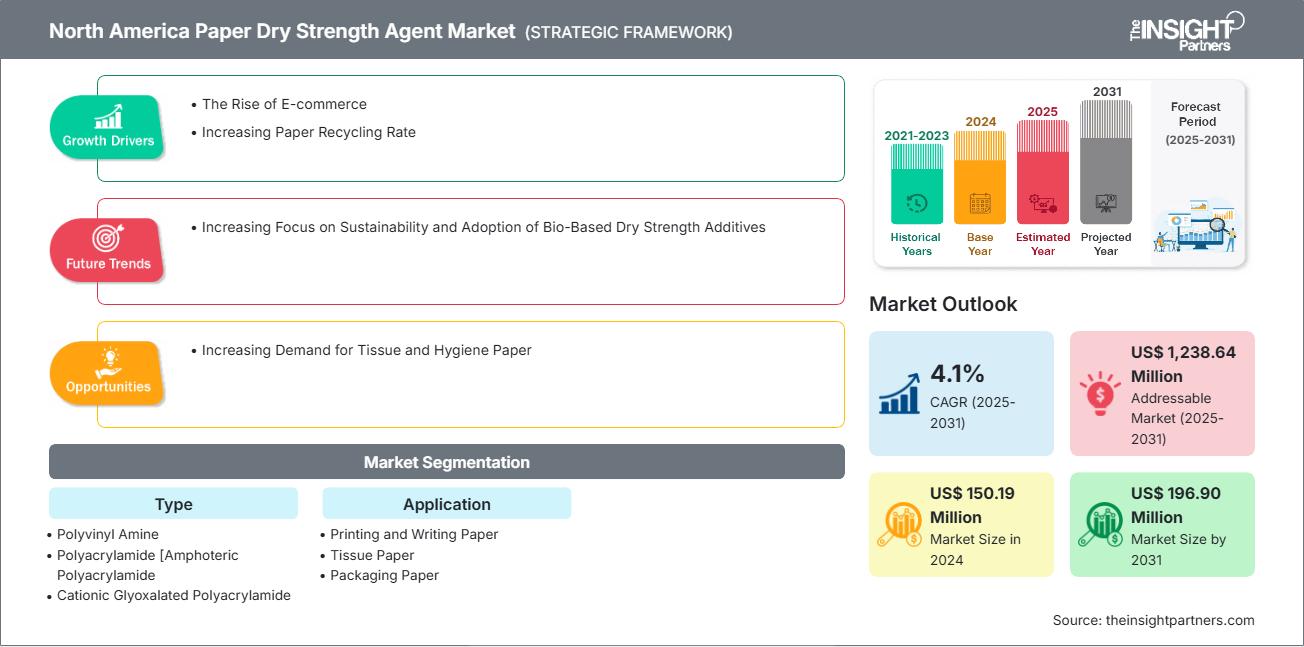
Task: Click the Historical Years clock icon
Action: (x=916, y=204)
